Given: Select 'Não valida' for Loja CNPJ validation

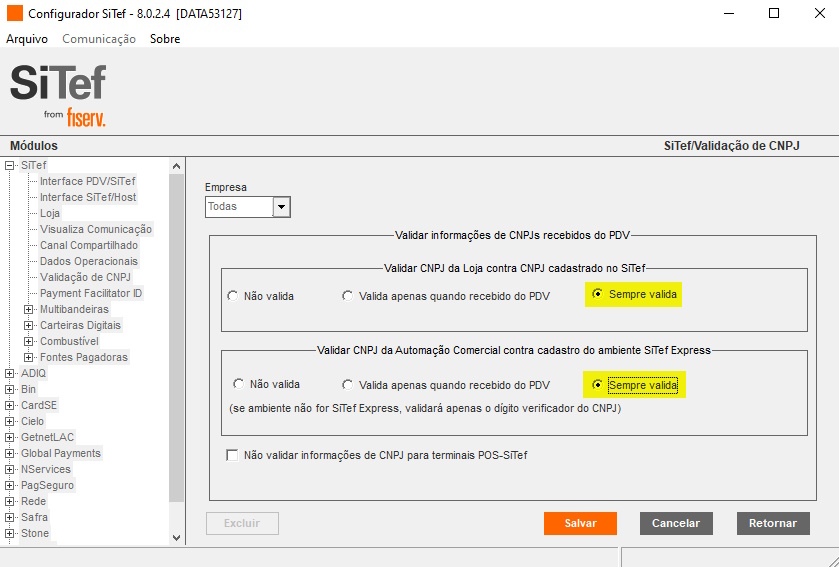Looking at the screenshot, I should 232,296.
